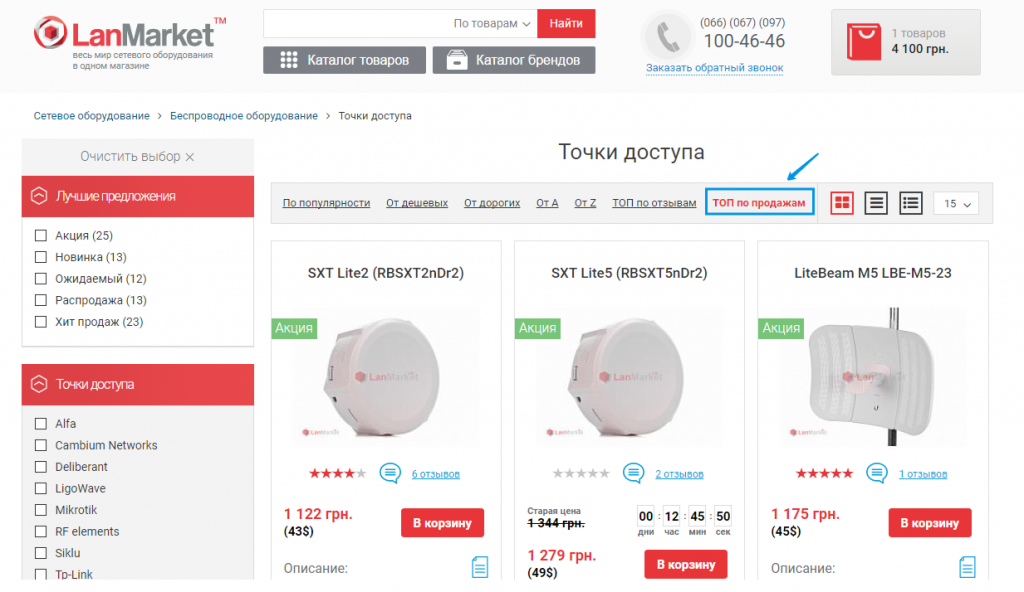Image resolution: width=1024 pixels, height=592 pixels.
Task: Add SXT Lite2 to cart
Action: (x=442, y=523)
